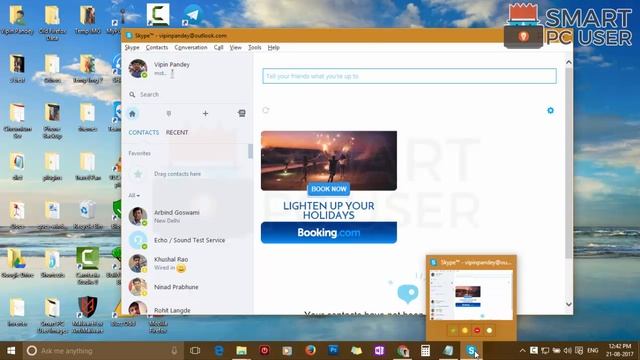Image resolution: width=640 pixels, height=360 pixels.
Task: Click the volume icon in system tray
Action: pos(567,351)
